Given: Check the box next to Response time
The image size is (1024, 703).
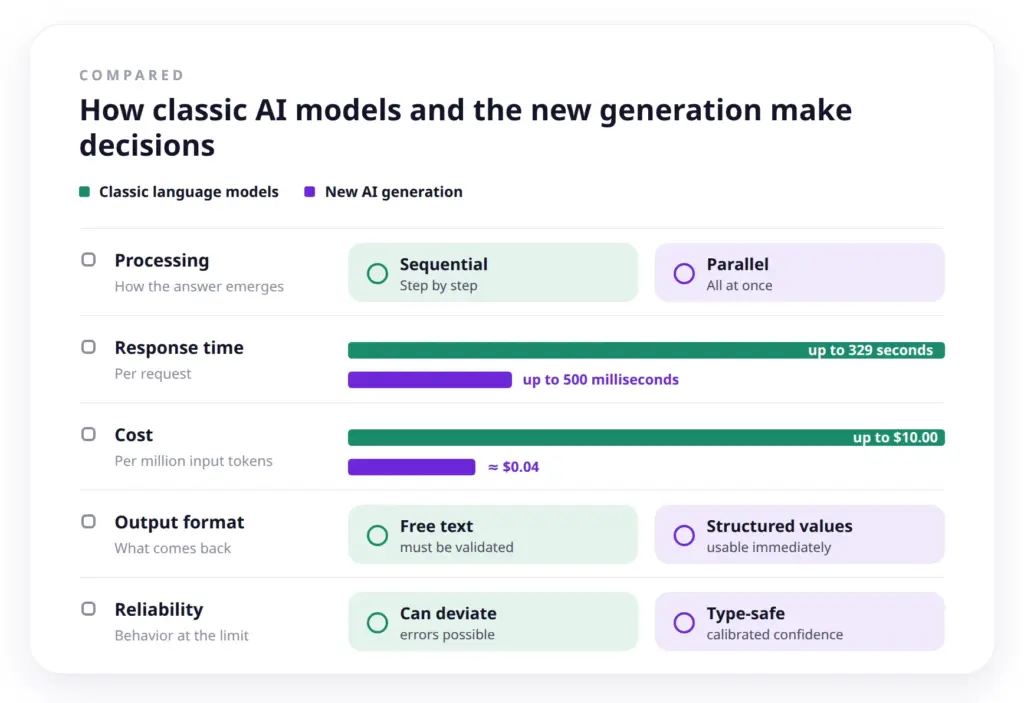Looking at the screenshot, I should [x=88, y=347].
